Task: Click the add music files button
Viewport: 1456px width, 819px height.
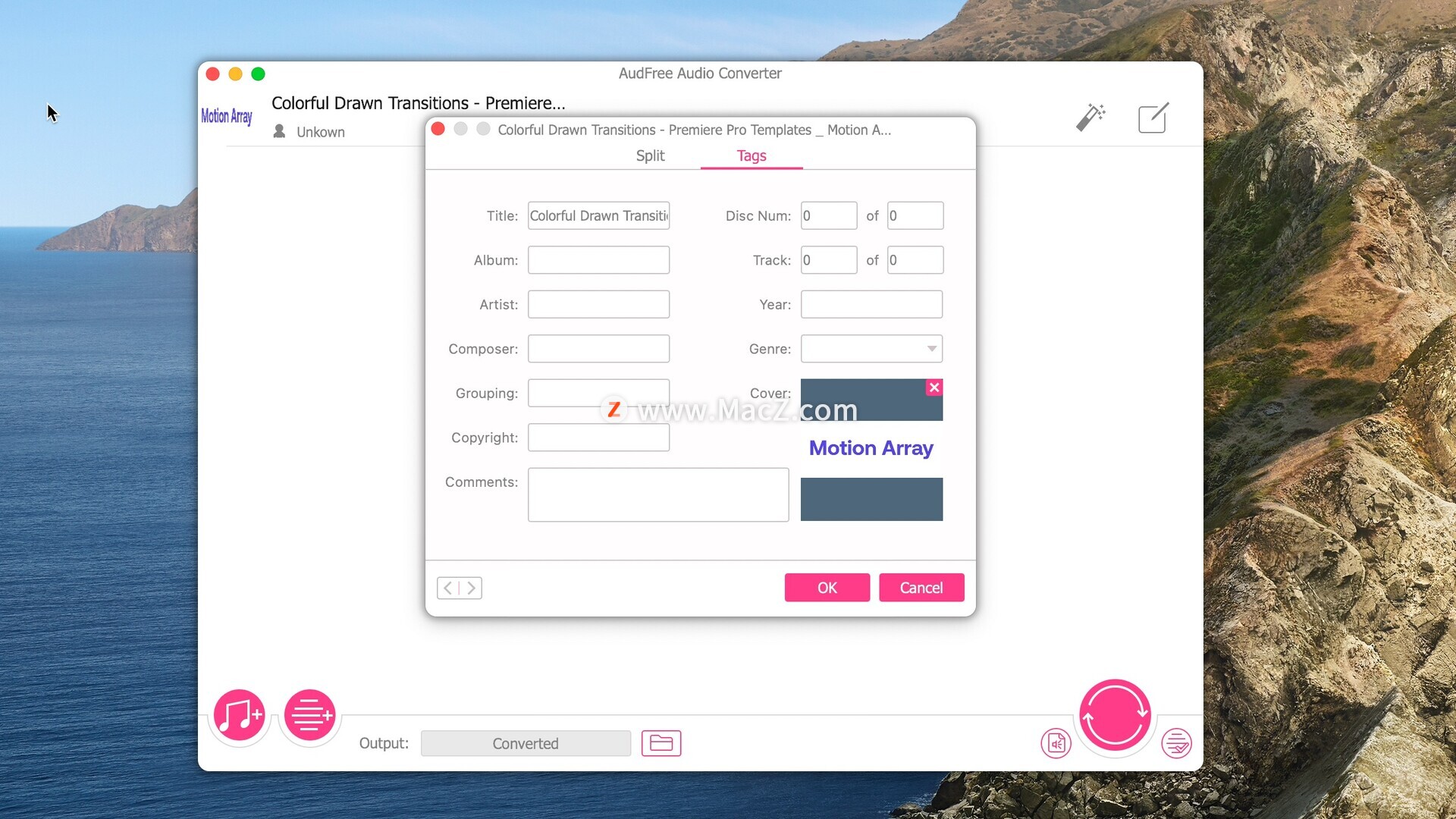Action: tap(240, 714)
